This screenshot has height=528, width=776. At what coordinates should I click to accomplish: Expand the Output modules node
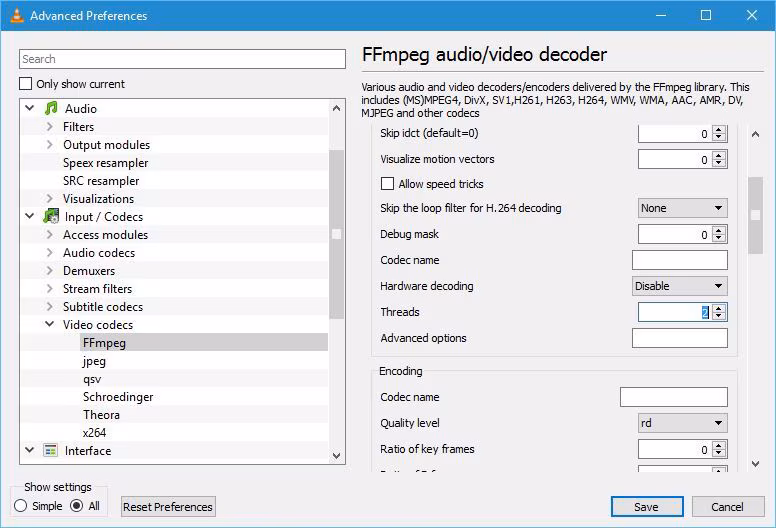point(49,144)
